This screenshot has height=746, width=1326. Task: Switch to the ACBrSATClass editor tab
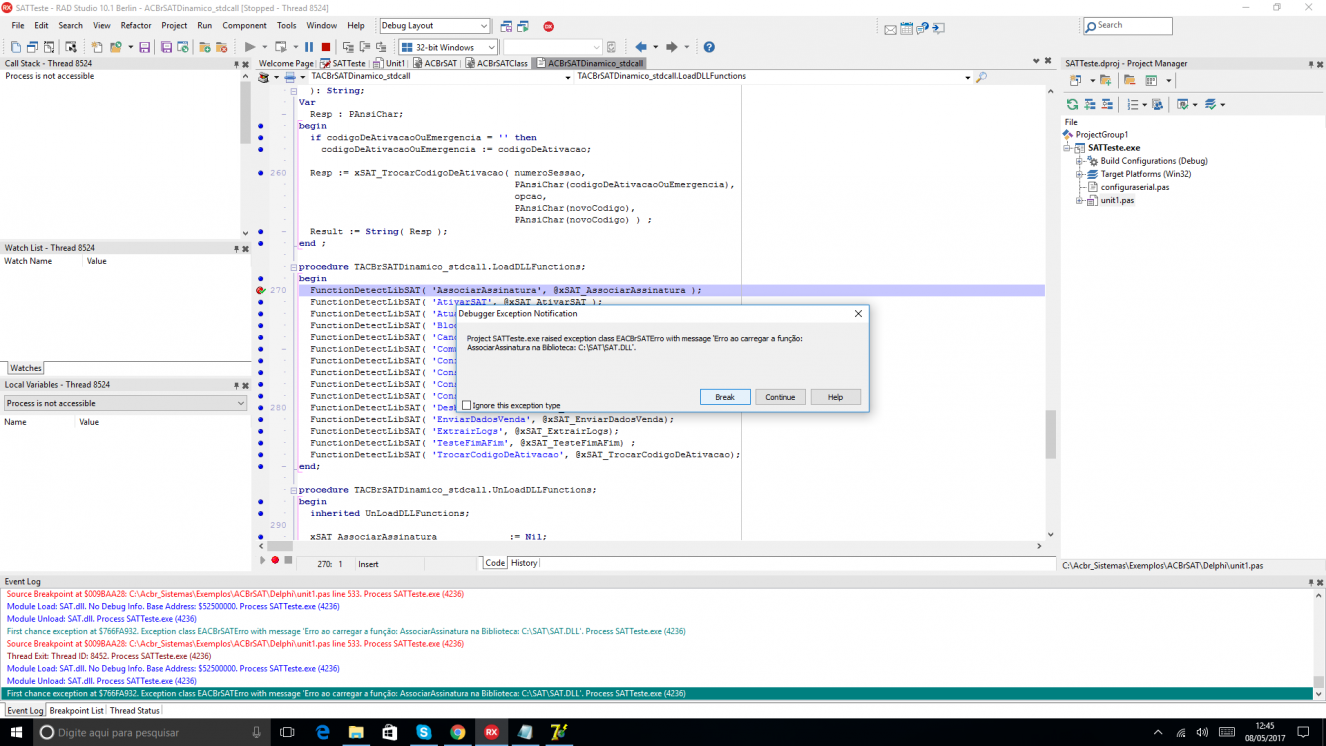[x=496, y=63]
